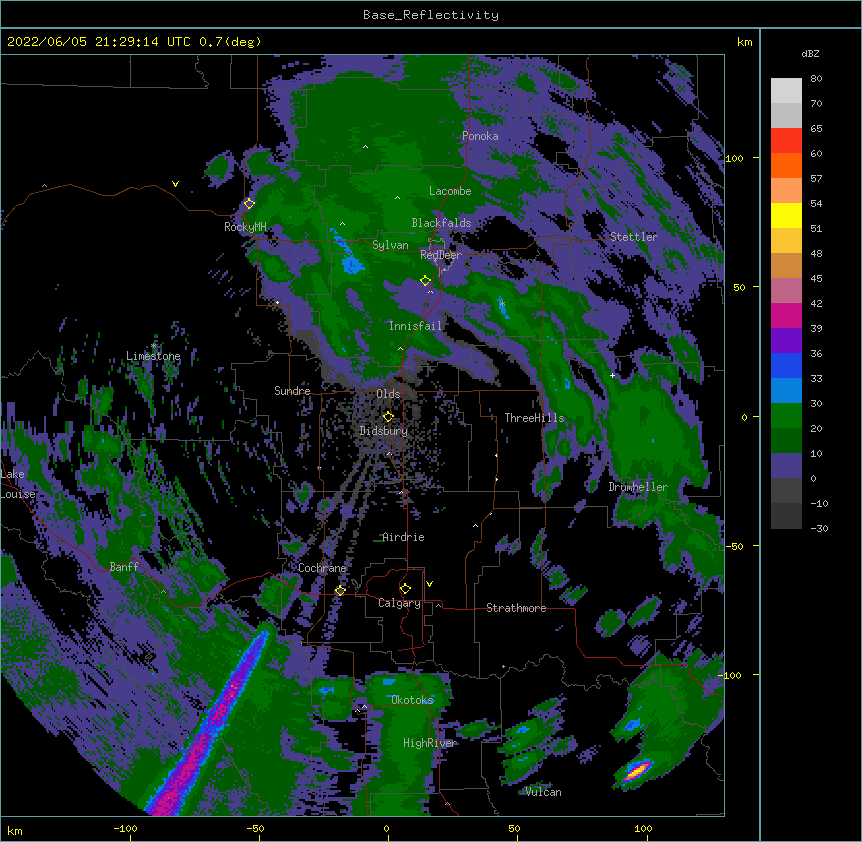Click the km label at the top right
862x842 pixels.
click(x=745, y=42)
